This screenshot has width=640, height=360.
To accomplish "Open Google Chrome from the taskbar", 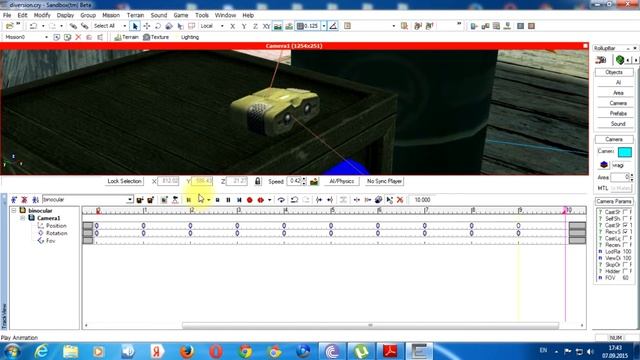I will [245, 351].
